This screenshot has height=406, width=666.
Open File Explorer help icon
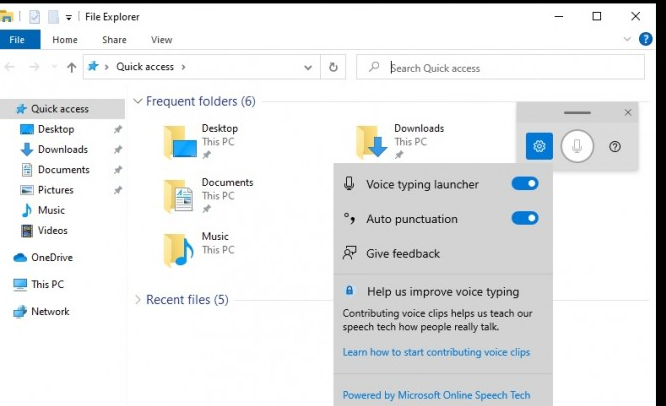pos(646,39)
